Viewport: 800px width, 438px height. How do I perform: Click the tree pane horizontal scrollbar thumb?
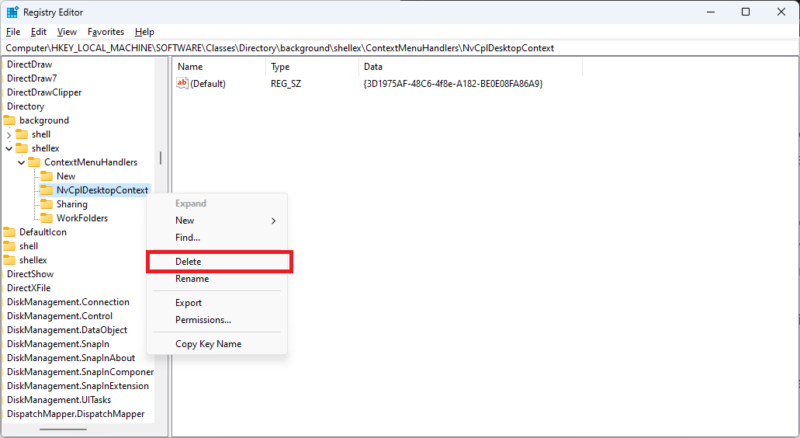63,429
